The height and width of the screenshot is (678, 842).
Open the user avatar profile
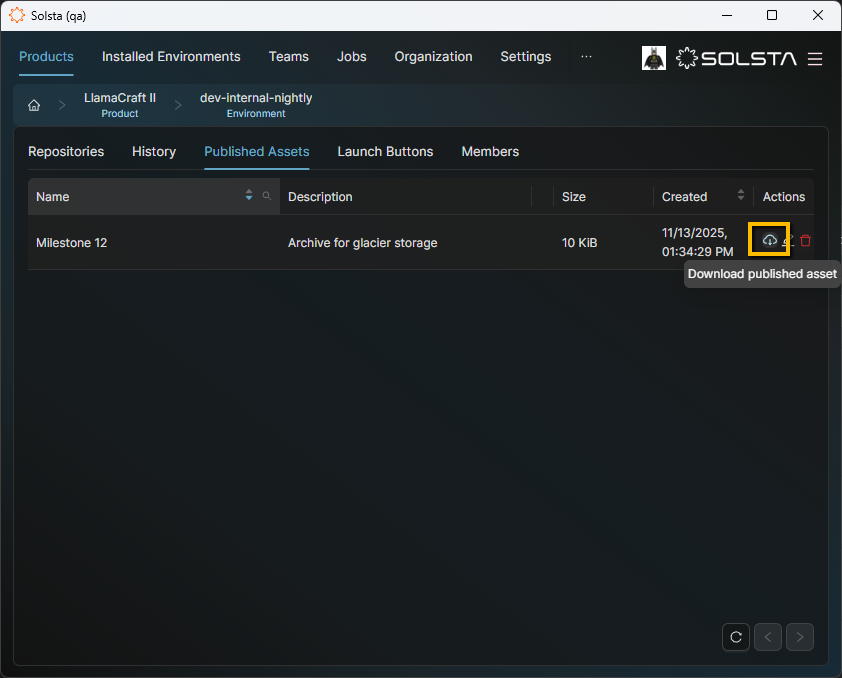(654, 58)
